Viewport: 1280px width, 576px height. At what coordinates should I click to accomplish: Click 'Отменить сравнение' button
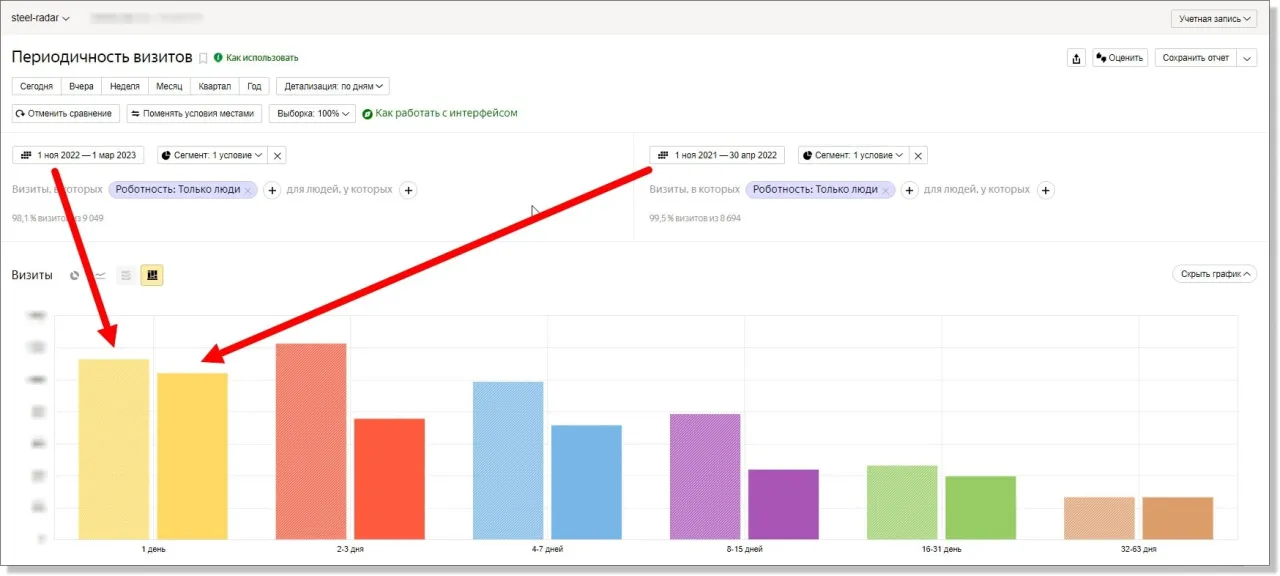[66, 114]
